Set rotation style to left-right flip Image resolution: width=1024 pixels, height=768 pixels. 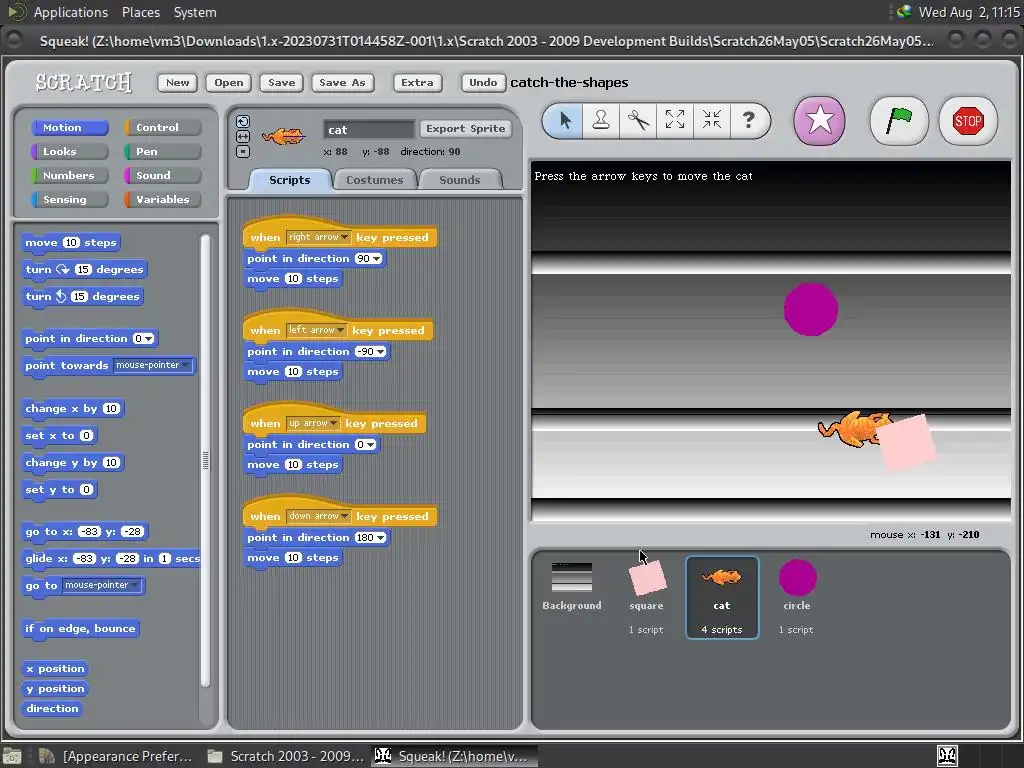click(x=242, y=136)
